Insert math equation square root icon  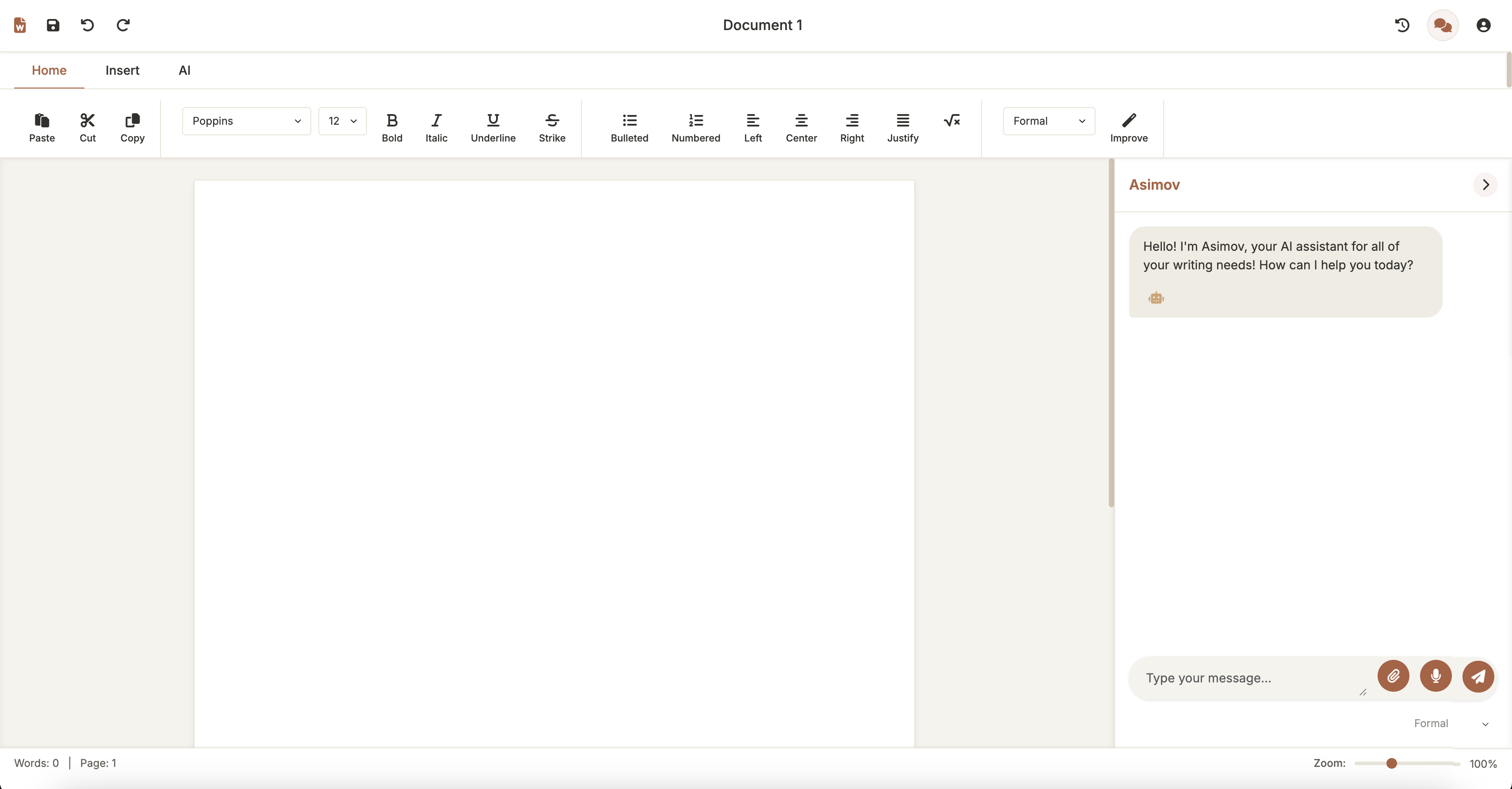click(x=951, y=121)
